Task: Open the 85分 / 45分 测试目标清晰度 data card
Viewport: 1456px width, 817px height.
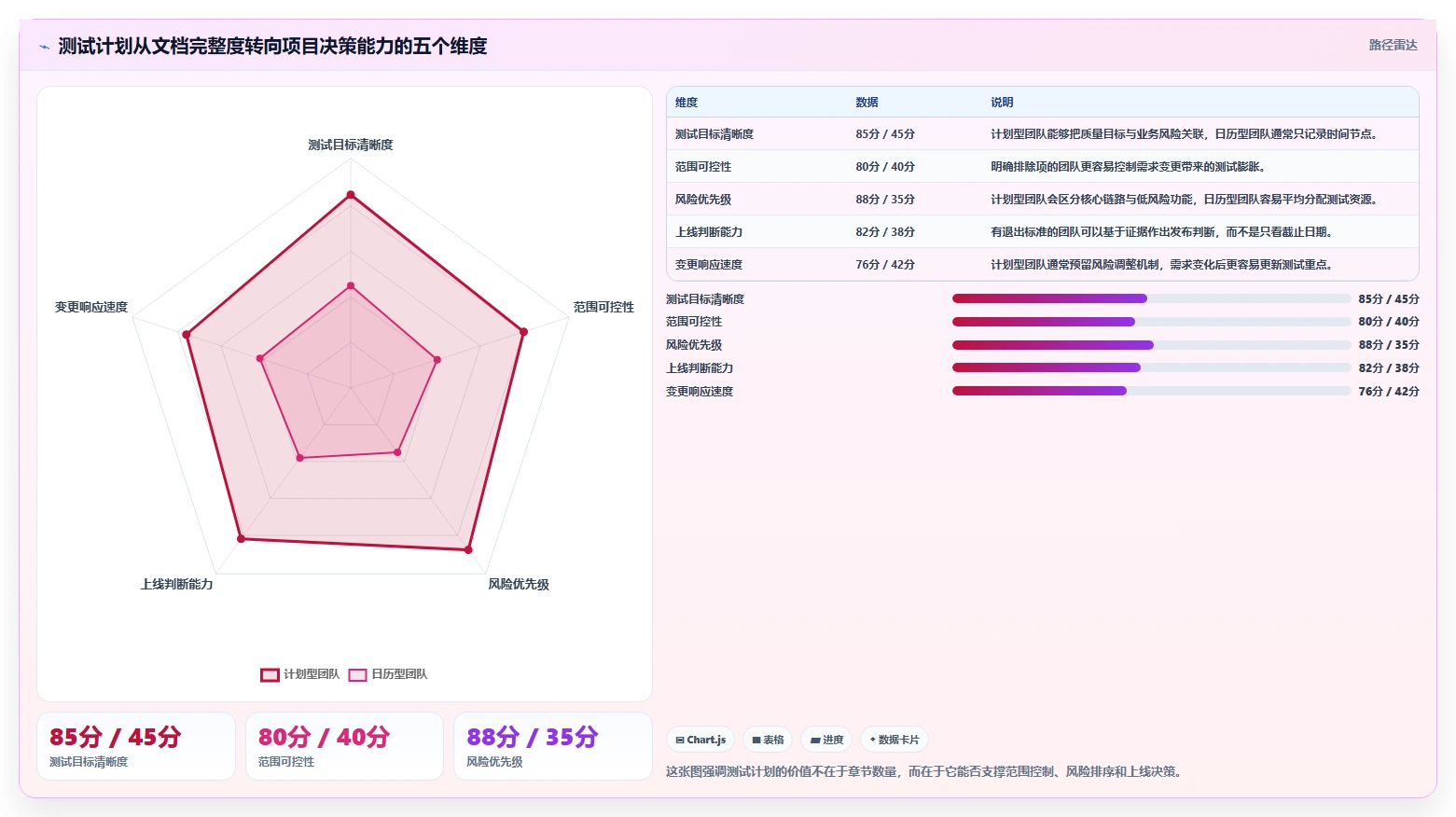Action: pos(136,746)
